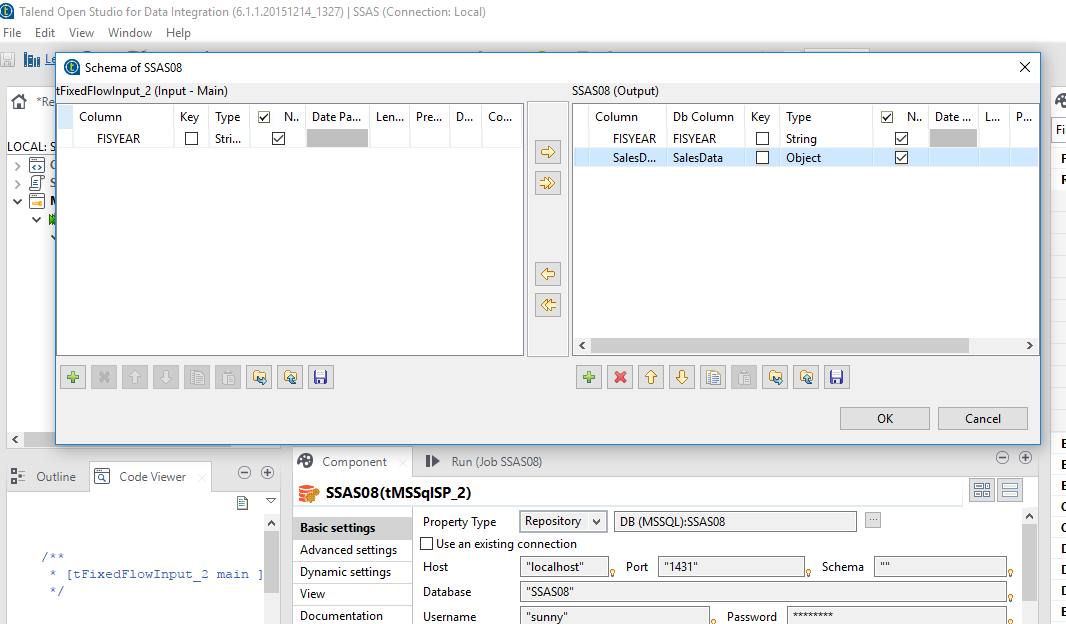Cancel the Schema of SSAS08 dialog

(x=982, y=419)
